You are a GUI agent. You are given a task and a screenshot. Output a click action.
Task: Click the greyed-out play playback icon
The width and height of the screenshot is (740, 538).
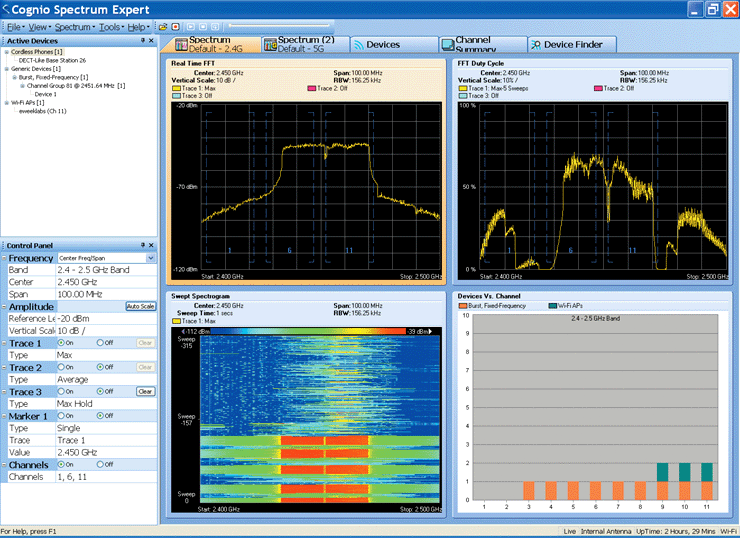tap(191, 27)
